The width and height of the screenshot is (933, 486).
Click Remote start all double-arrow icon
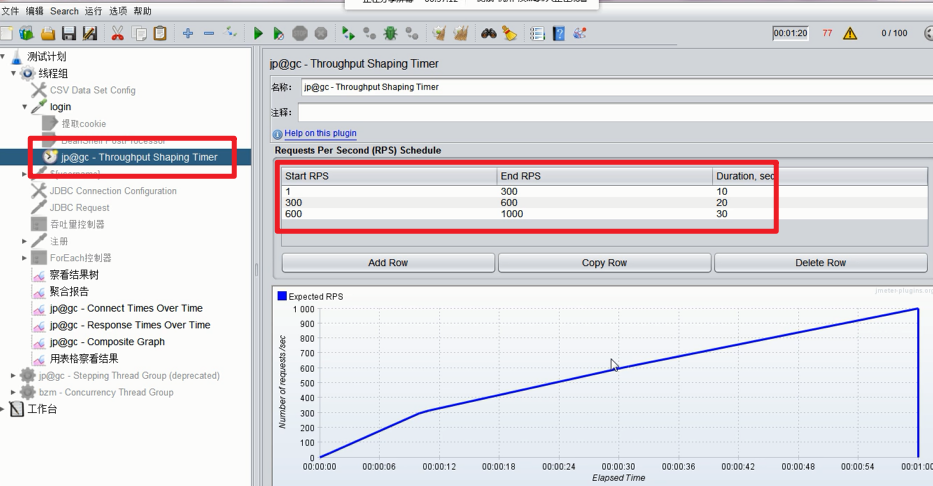pos(349,33)
